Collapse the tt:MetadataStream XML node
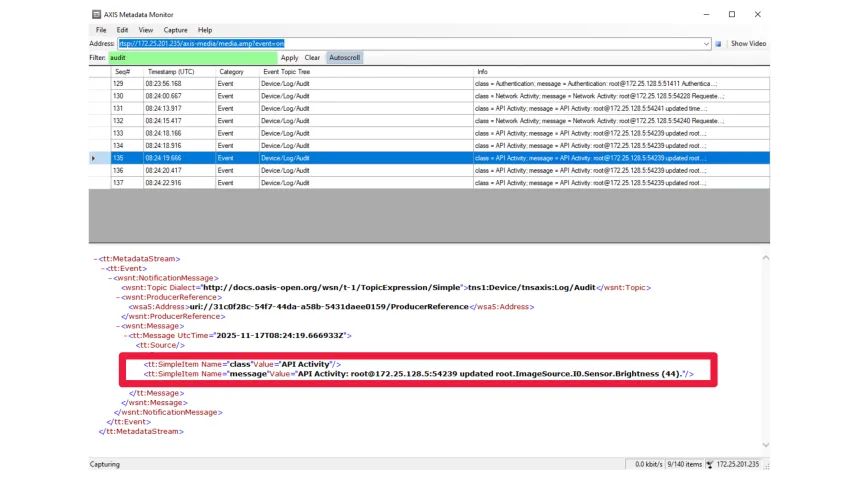The height and width of the screenshot is (477, 848). (x=95, y=259)
